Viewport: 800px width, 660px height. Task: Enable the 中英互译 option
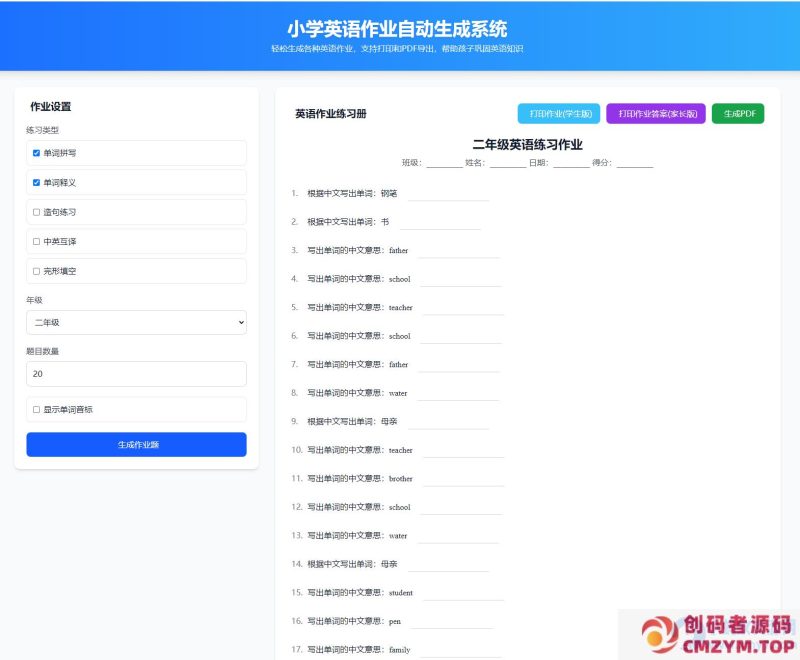[35, 241]
